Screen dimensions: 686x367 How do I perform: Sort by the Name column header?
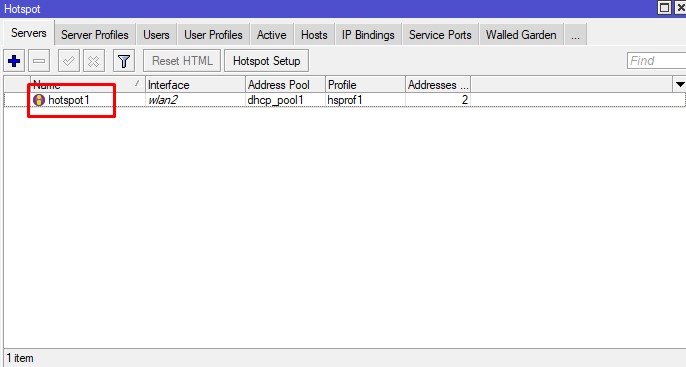88,84
